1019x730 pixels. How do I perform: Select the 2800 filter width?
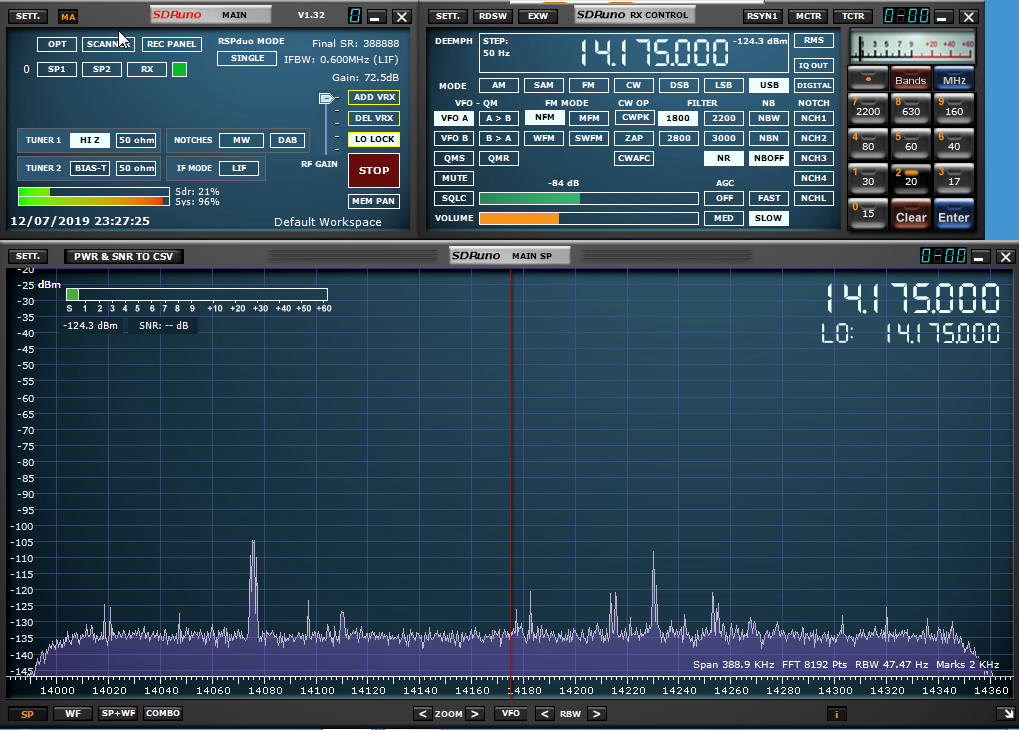(678, 138)
